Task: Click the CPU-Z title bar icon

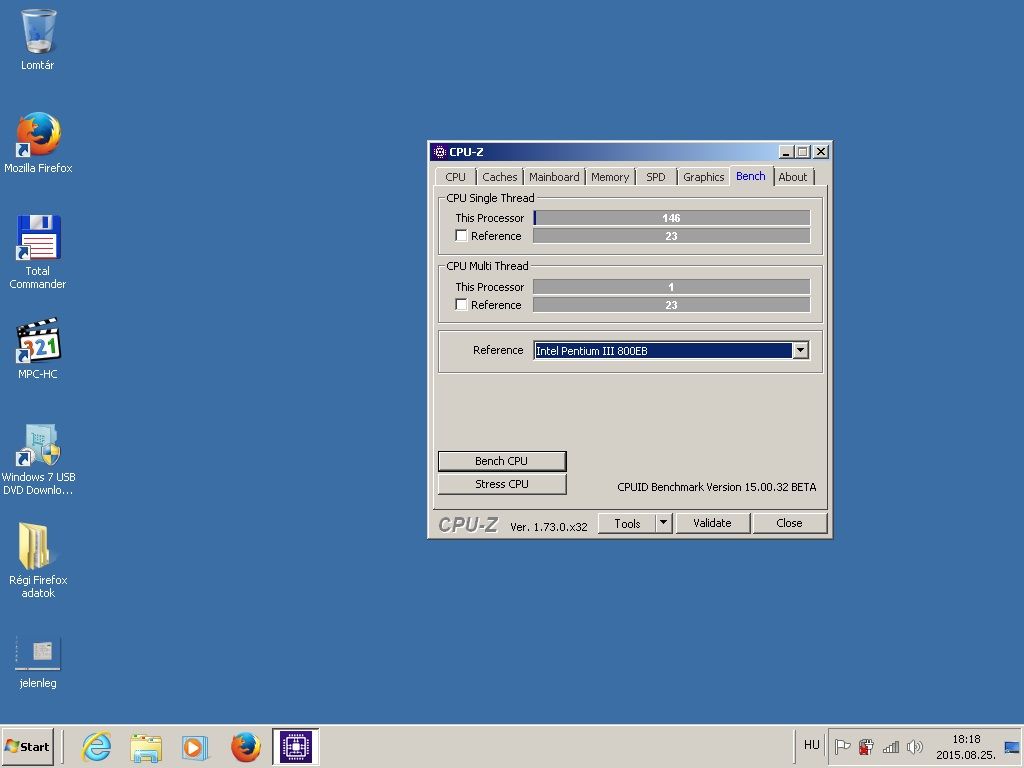Action: point(440,152)
